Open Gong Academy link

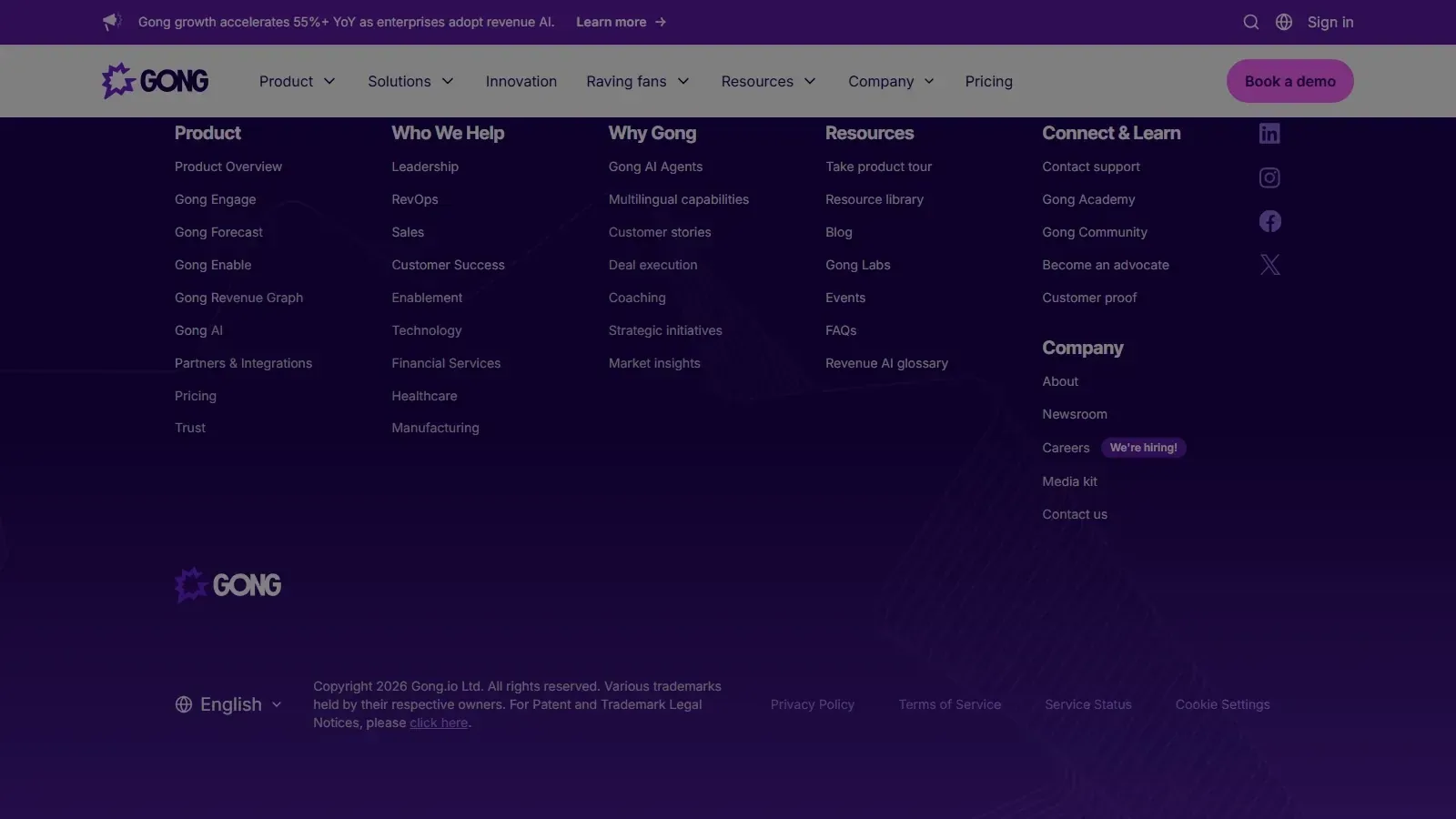coord(1088,199)
